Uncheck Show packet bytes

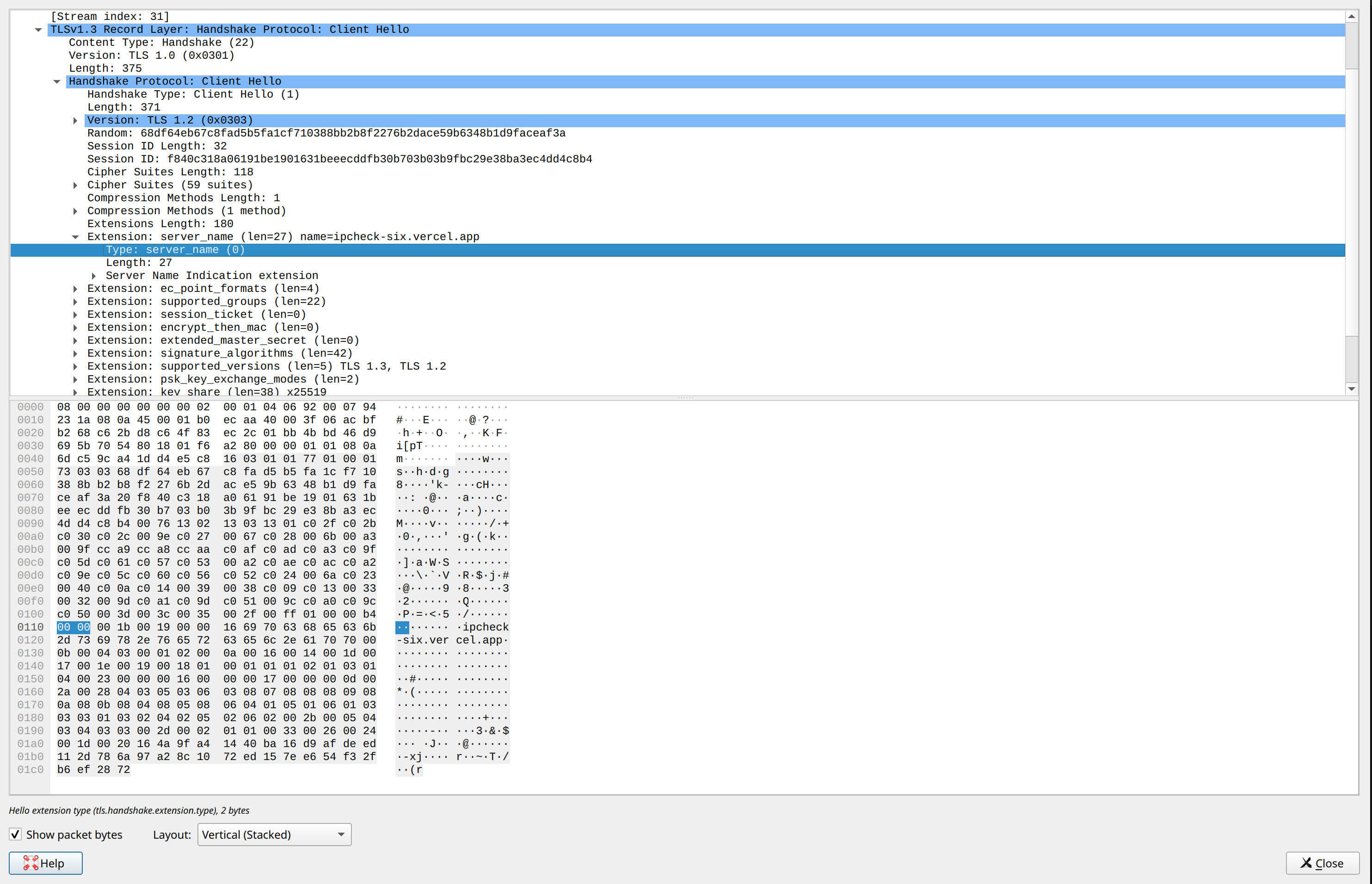click(x=15, y=834)
